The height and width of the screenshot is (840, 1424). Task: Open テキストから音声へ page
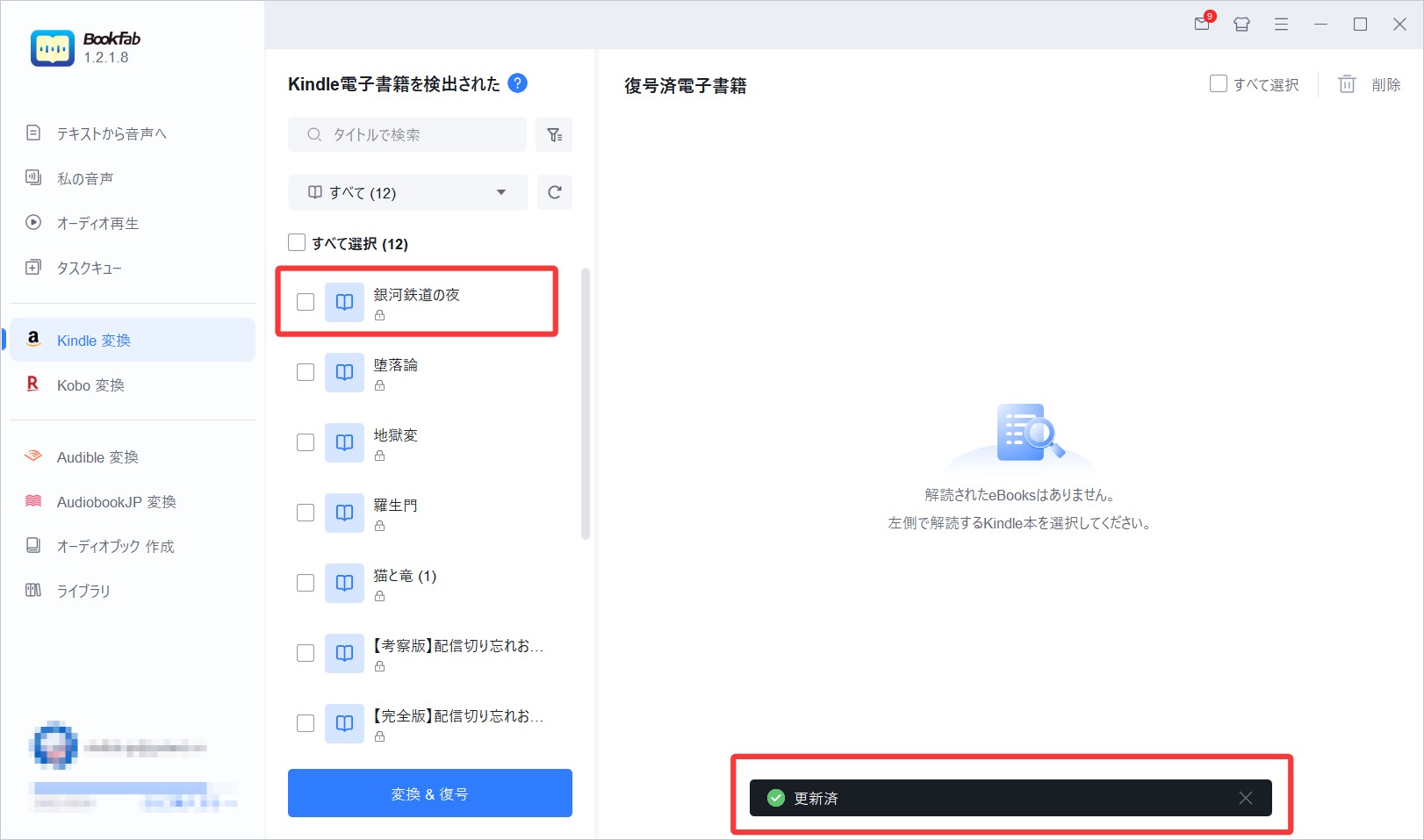click(x=111, y=133)
